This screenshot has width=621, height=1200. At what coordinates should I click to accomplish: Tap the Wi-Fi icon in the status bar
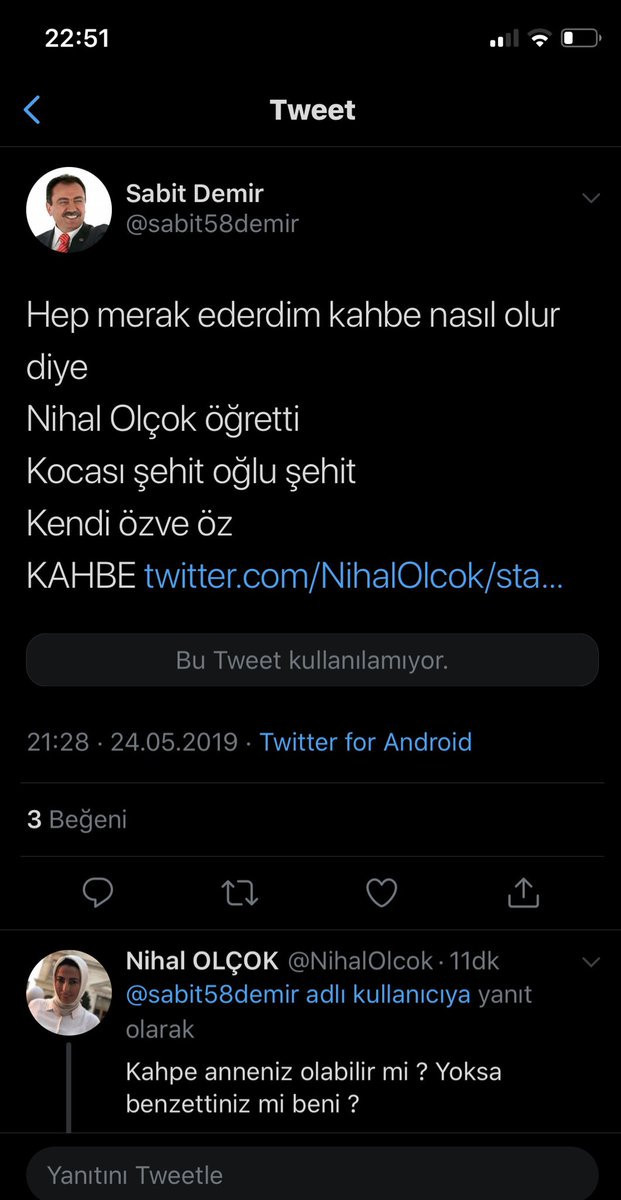pyautogui.click(x=539, y=37)
